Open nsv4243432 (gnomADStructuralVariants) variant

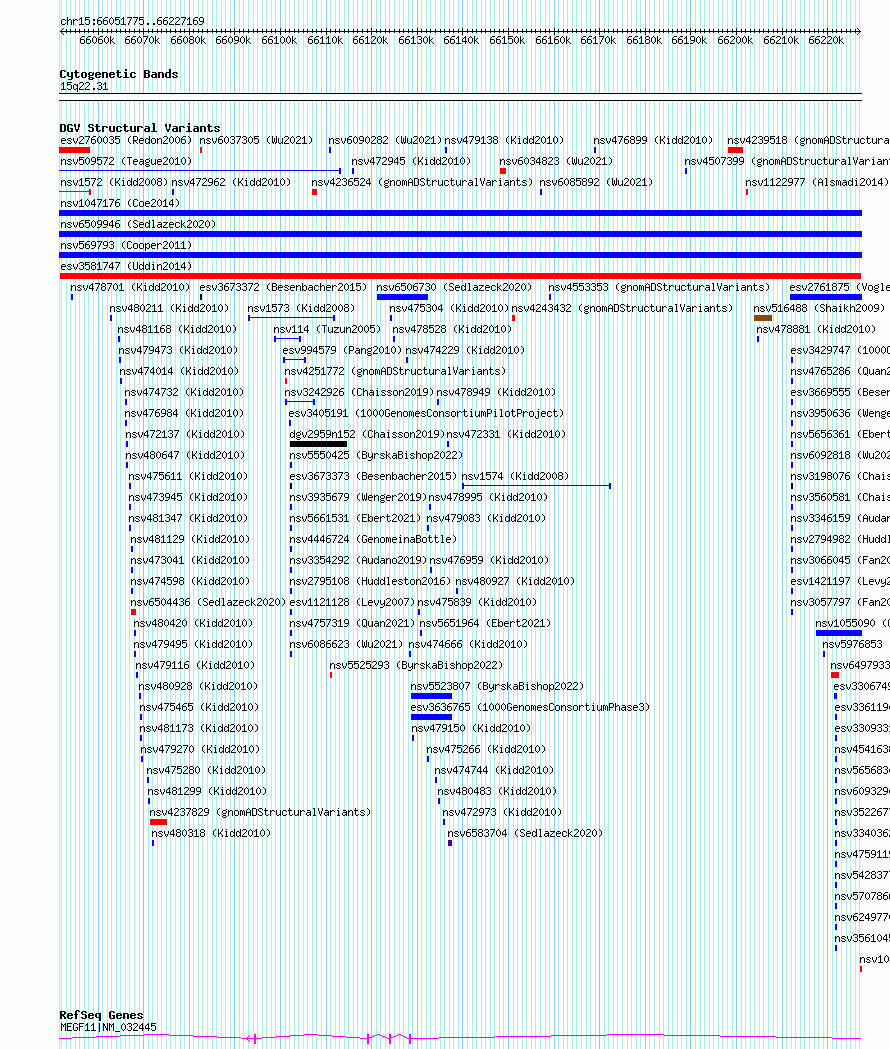click(622, 308)
